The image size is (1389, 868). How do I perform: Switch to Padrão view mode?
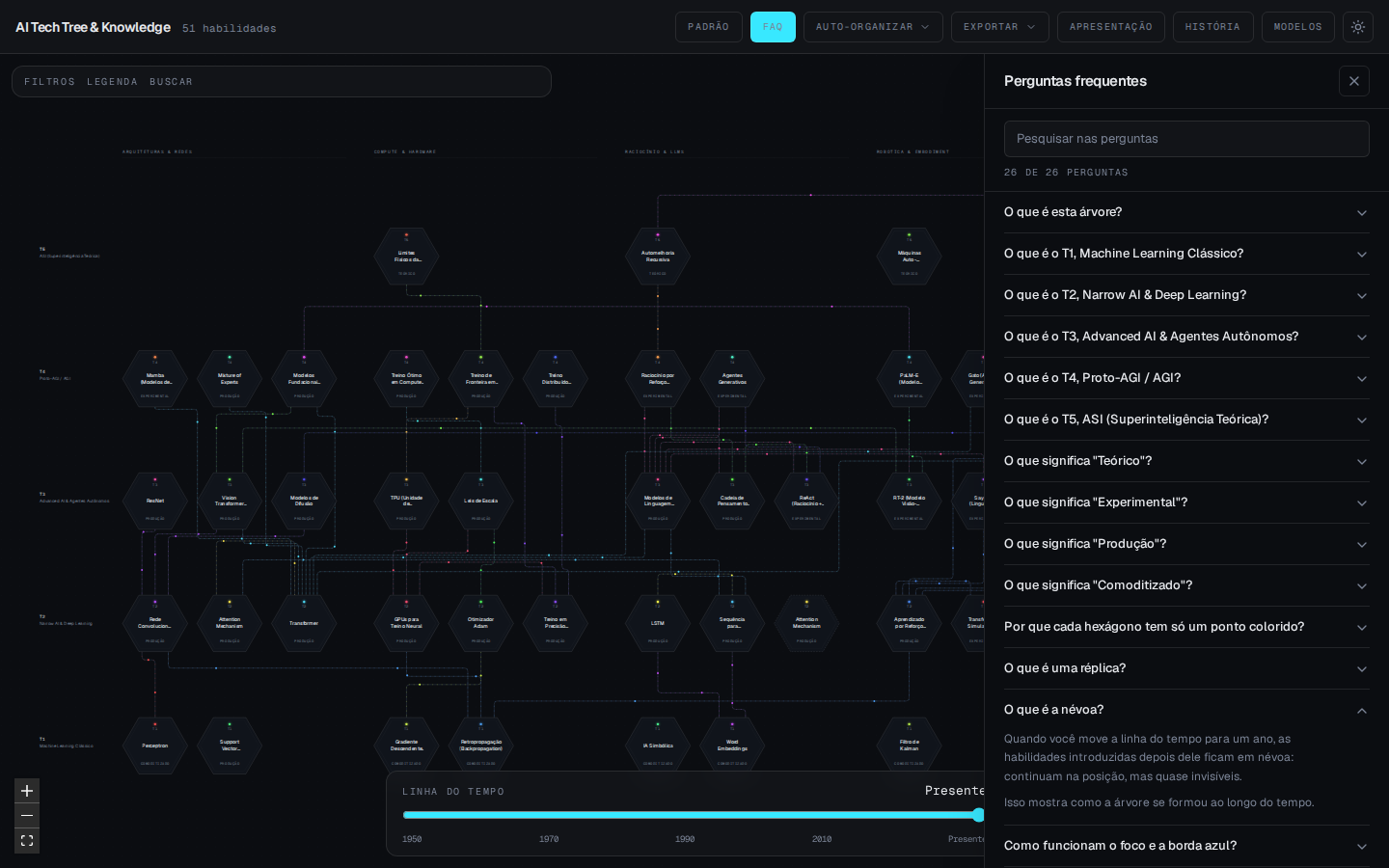point(708,27)
